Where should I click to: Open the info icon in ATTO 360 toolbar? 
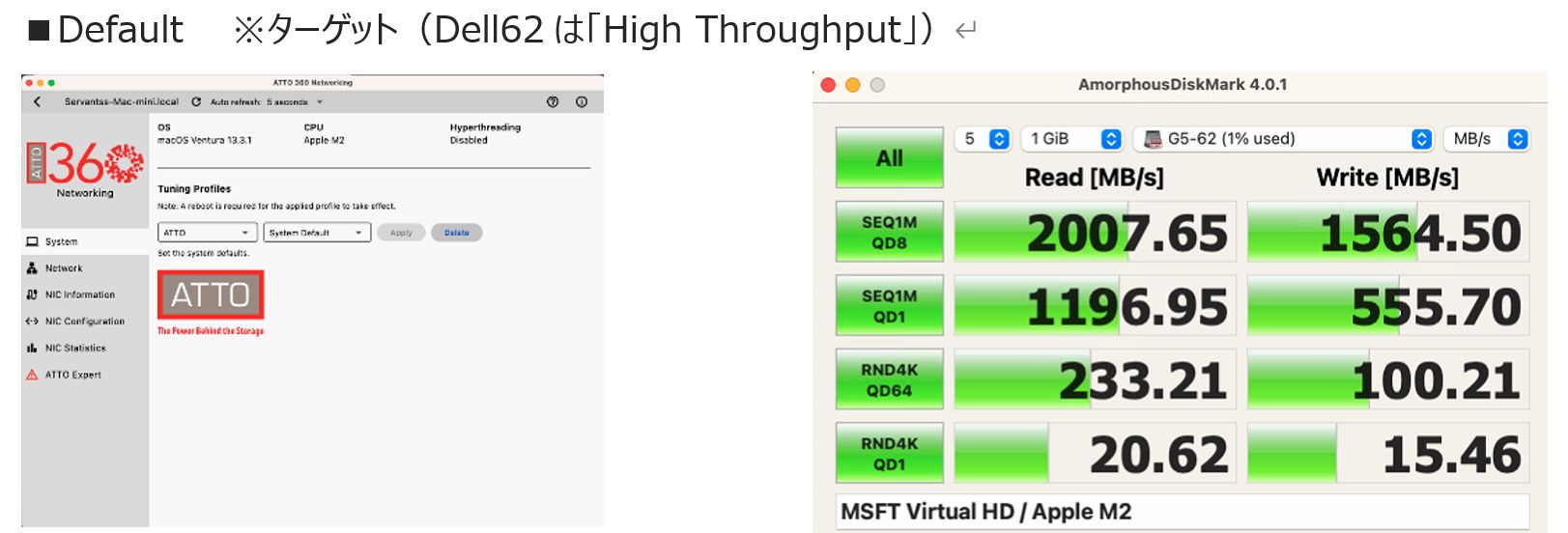[582, 101]
